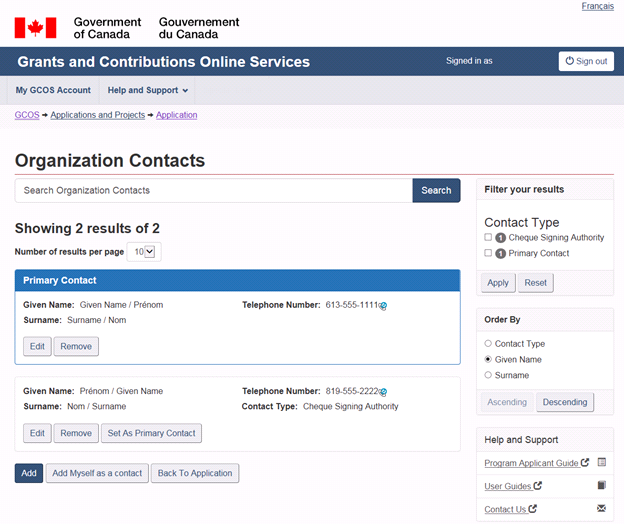Click the Program Applicant Guide document icon
This screenshot has width=624, height=524.
(x=601, y=463)
